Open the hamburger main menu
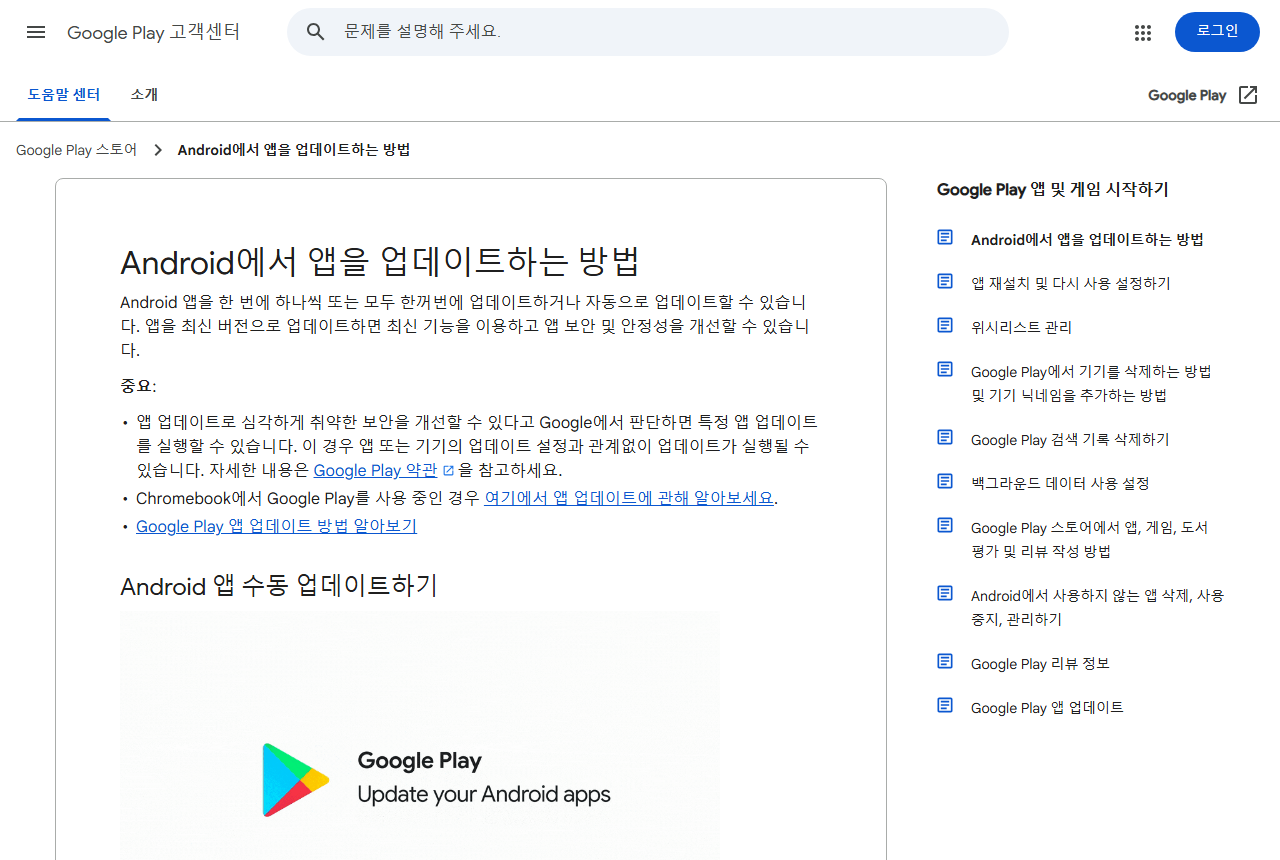This screenshot has height=860, width=1280. point(36,32)
